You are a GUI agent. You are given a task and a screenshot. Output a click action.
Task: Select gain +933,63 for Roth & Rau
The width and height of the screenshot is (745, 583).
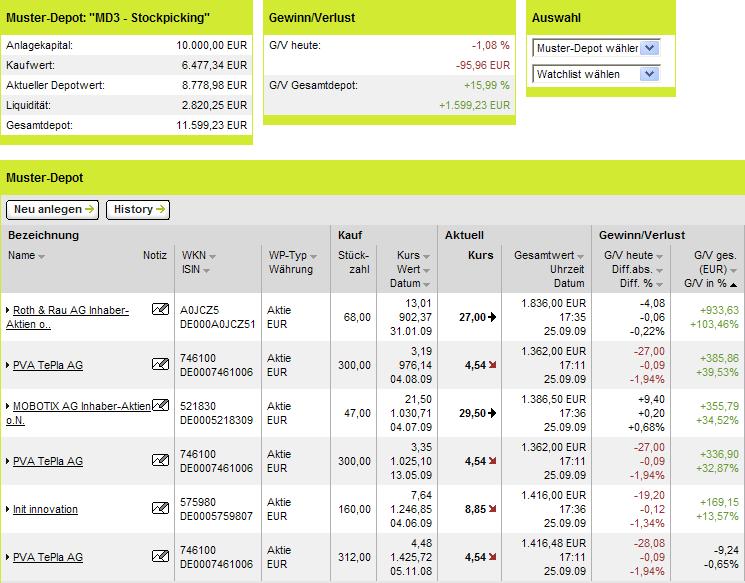(x=719, y=310)
